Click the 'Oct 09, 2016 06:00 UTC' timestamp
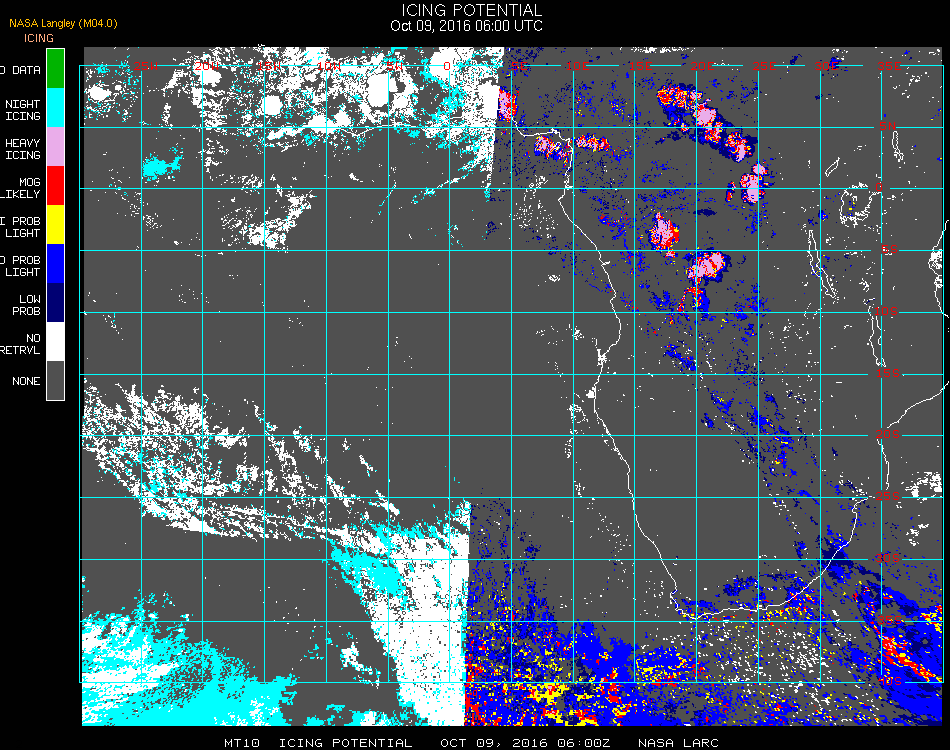The width and height of the screenshot is (950, 750). 466,26
